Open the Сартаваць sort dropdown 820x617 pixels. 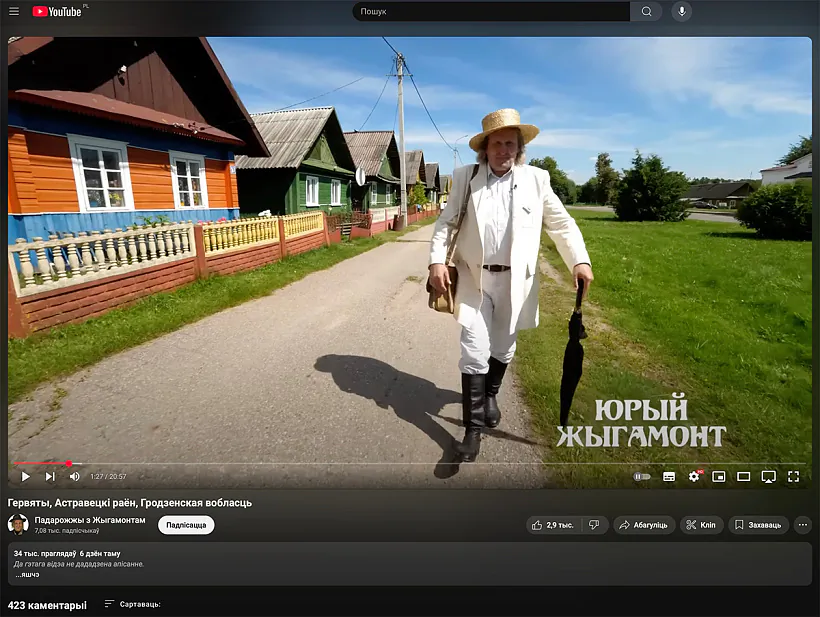[132, 604]
